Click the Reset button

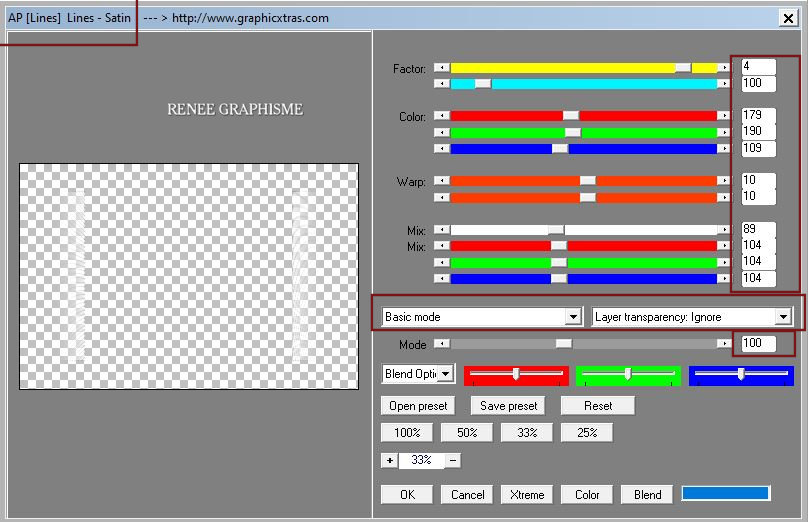click(x=598, y=406)
